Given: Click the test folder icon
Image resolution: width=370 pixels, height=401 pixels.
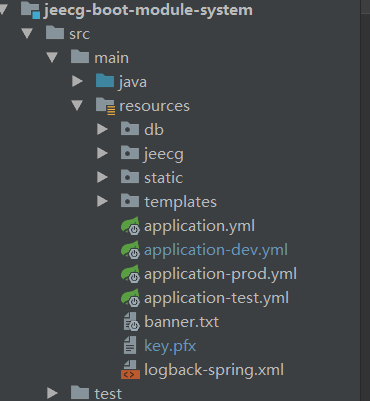Looking at the screenshot, I should (80, 393).
